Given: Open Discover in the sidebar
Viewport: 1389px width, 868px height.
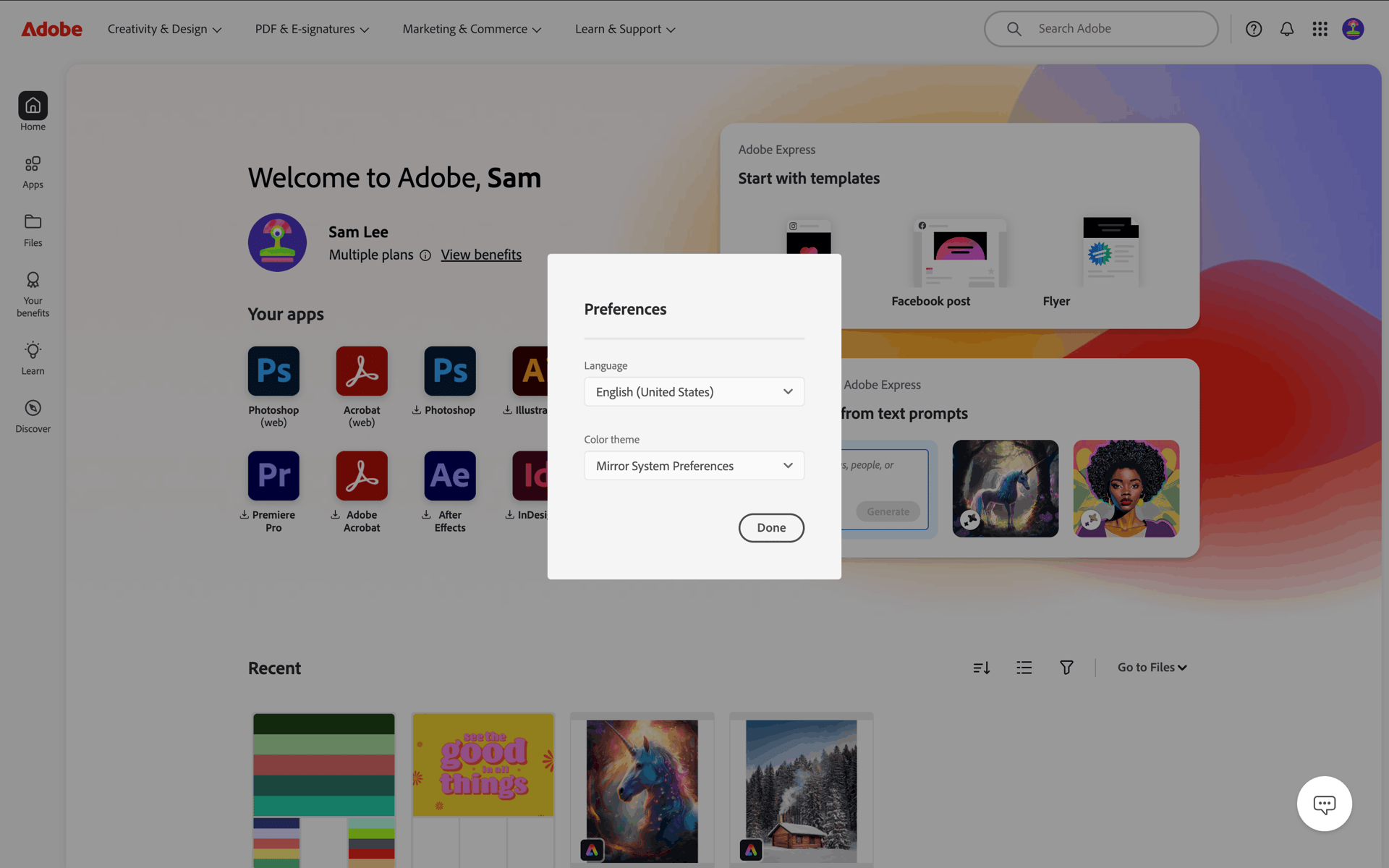Looking at the screenshot, I should (x=33, y=416).
